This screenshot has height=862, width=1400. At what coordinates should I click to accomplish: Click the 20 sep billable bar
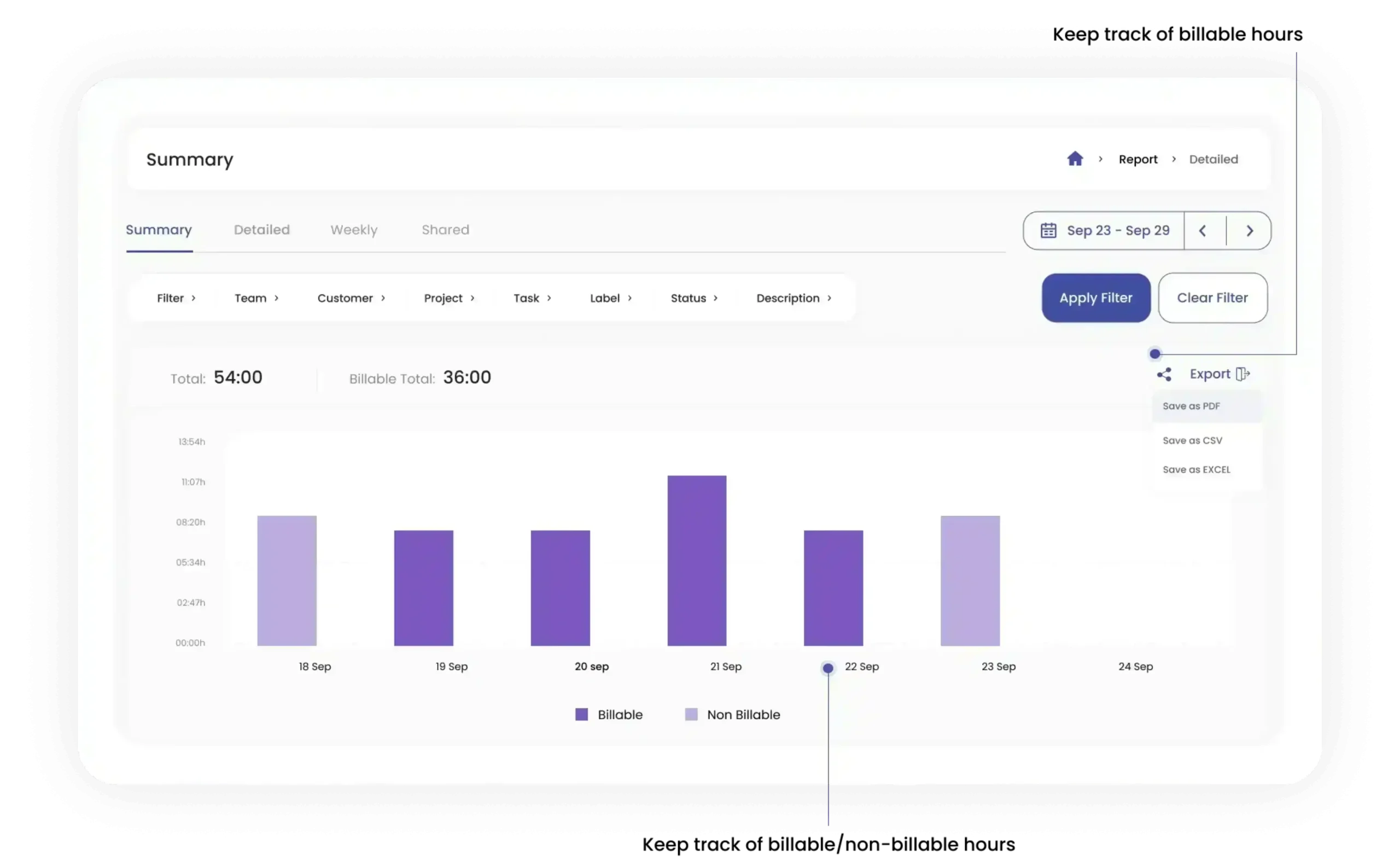pyautogui.click(x=560, y=588)
